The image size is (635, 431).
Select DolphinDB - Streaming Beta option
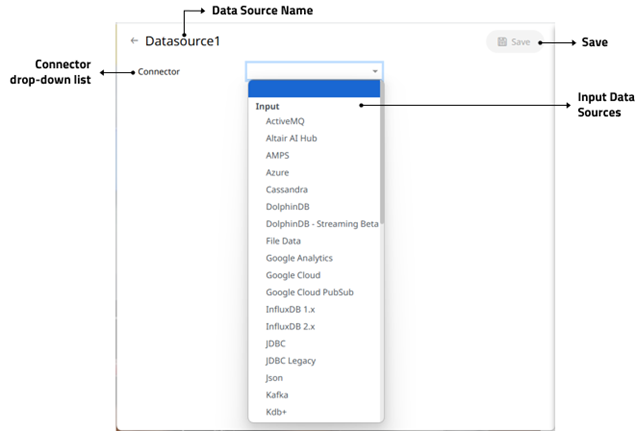[322, 224]
